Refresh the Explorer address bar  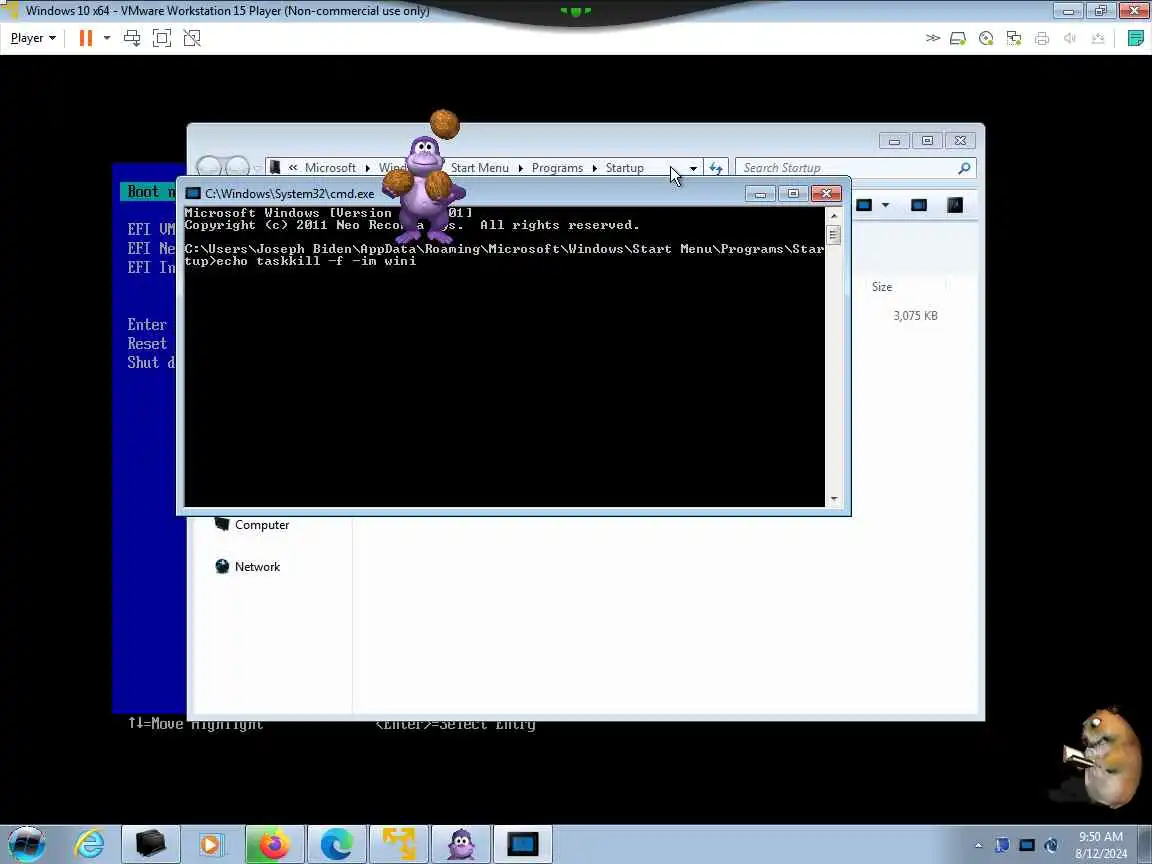tap(716, 168)
